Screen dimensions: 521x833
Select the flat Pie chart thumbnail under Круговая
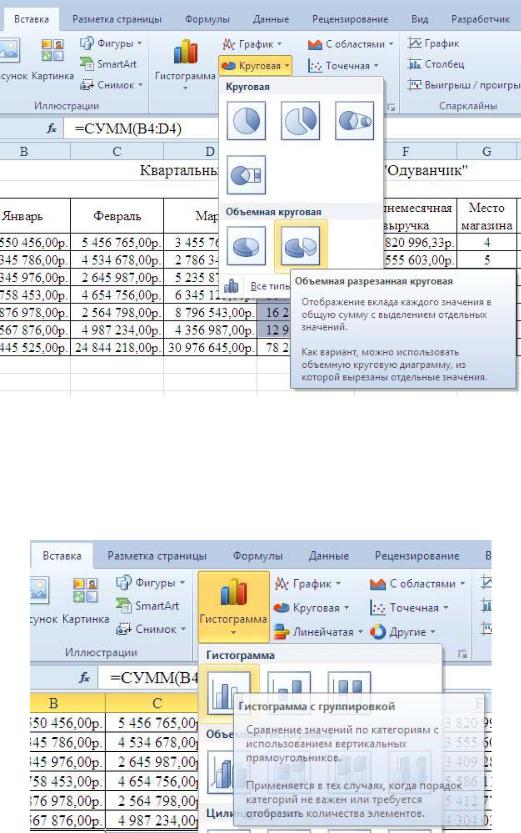coord(246,122)
